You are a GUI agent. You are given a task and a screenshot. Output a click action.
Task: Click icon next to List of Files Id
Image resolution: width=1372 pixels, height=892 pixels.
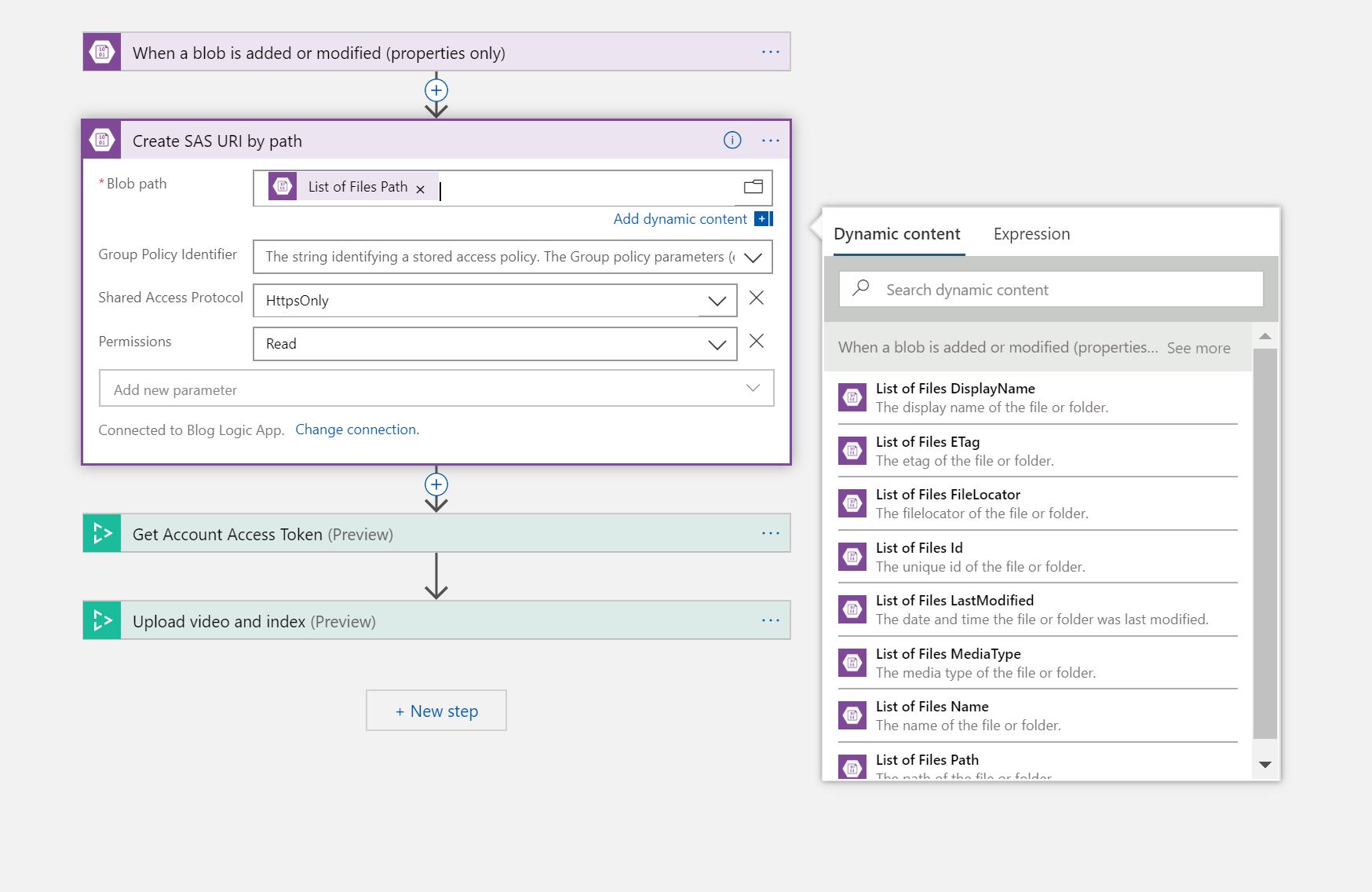click(852, 557)
